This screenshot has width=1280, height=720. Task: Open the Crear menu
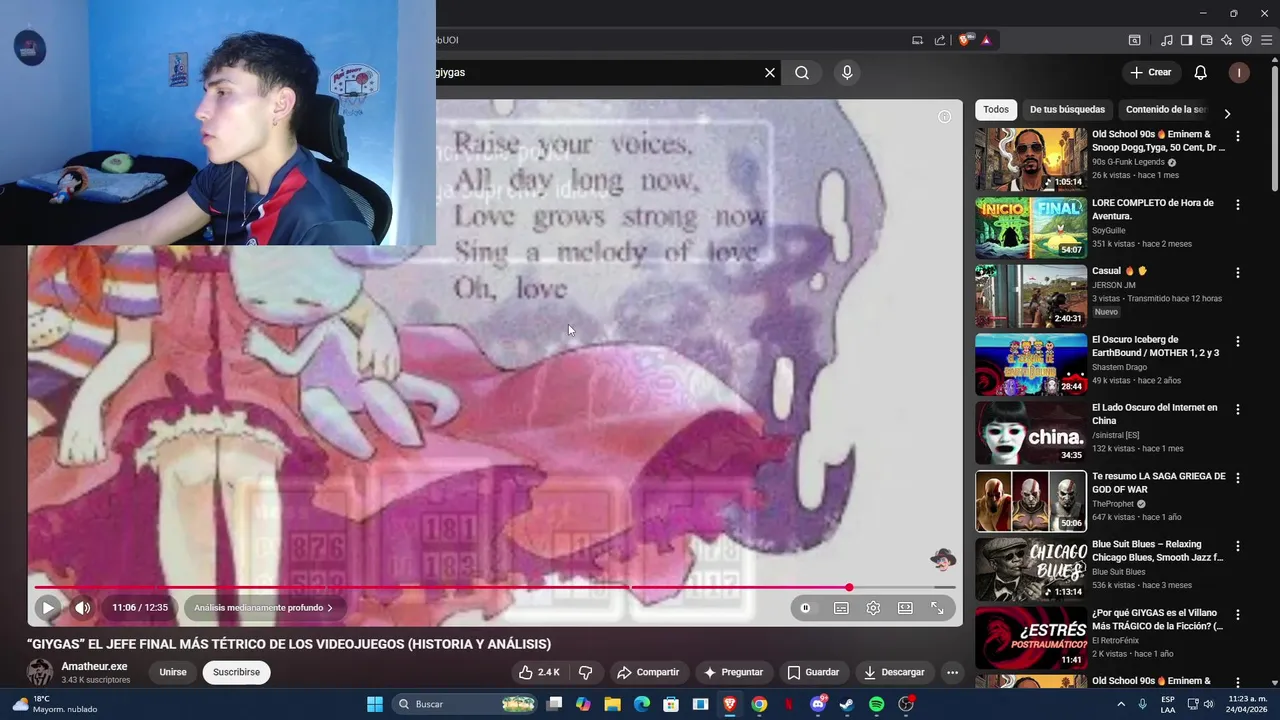click(1151, 72)
